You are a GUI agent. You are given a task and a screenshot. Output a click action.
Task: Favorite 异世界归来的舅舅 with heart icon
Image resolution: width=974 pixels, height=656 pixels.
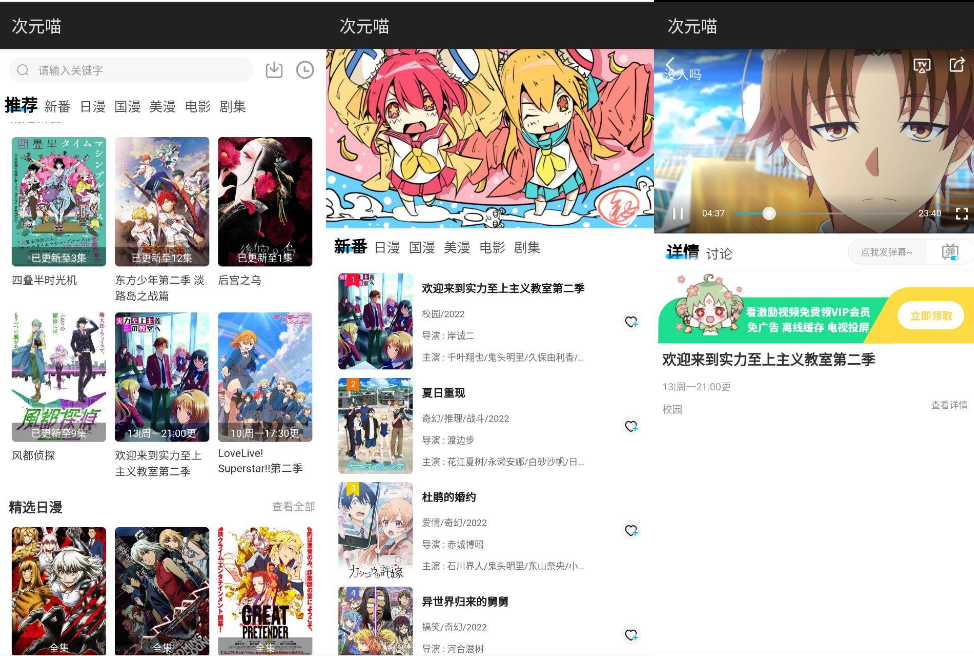[631, 635]
